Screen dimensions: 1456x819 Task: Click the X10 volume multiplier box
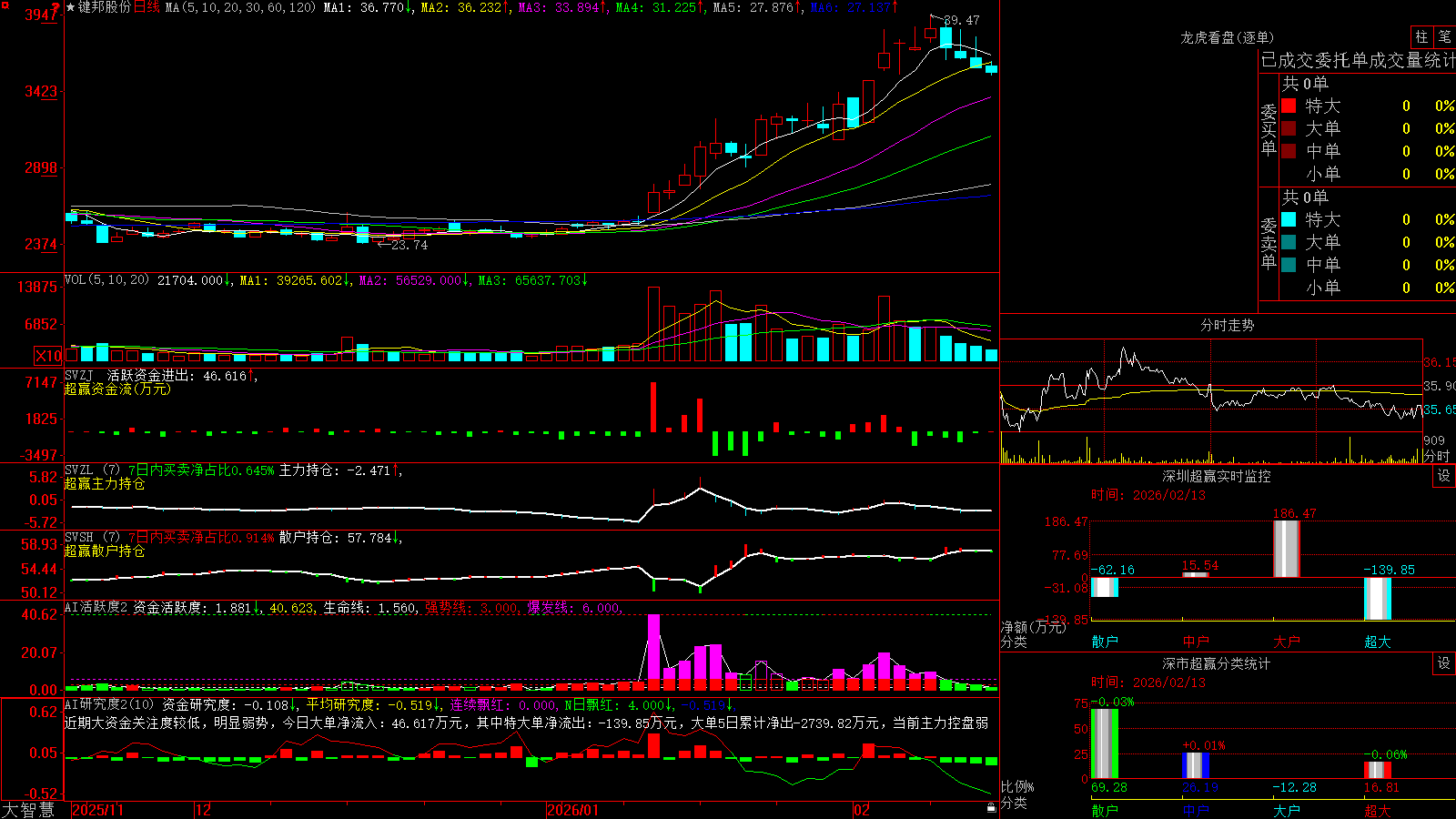click(48, 356)
